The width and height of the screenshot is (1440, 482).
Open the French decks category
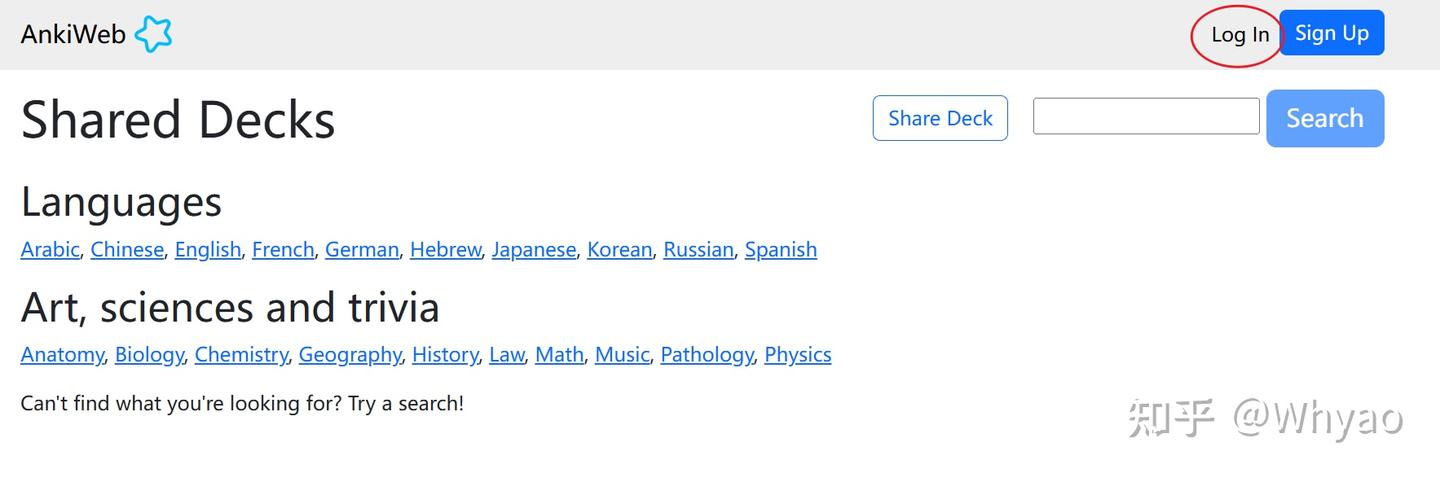tap(283, 249)
